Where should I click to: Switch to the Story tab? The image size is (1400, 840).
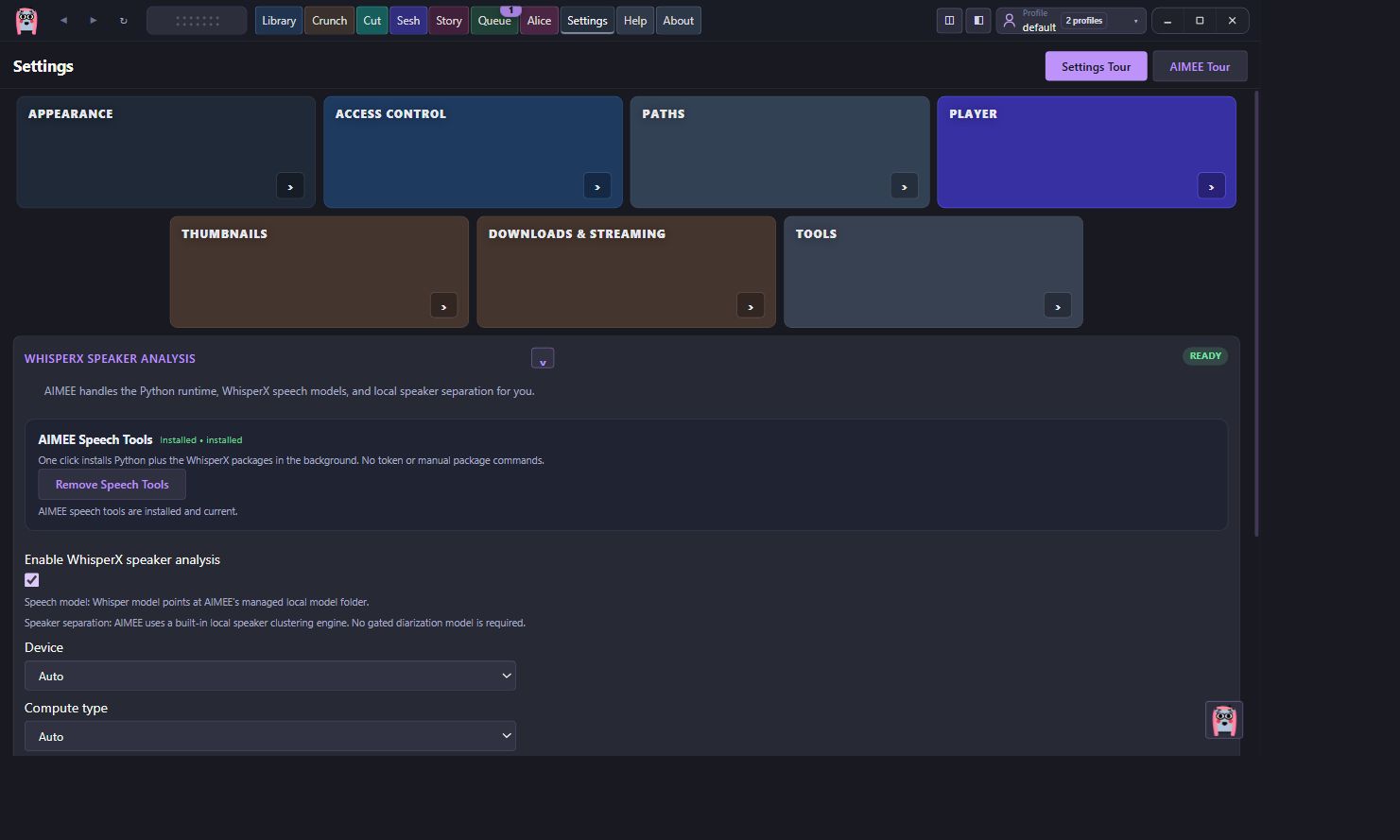(449, 21)
